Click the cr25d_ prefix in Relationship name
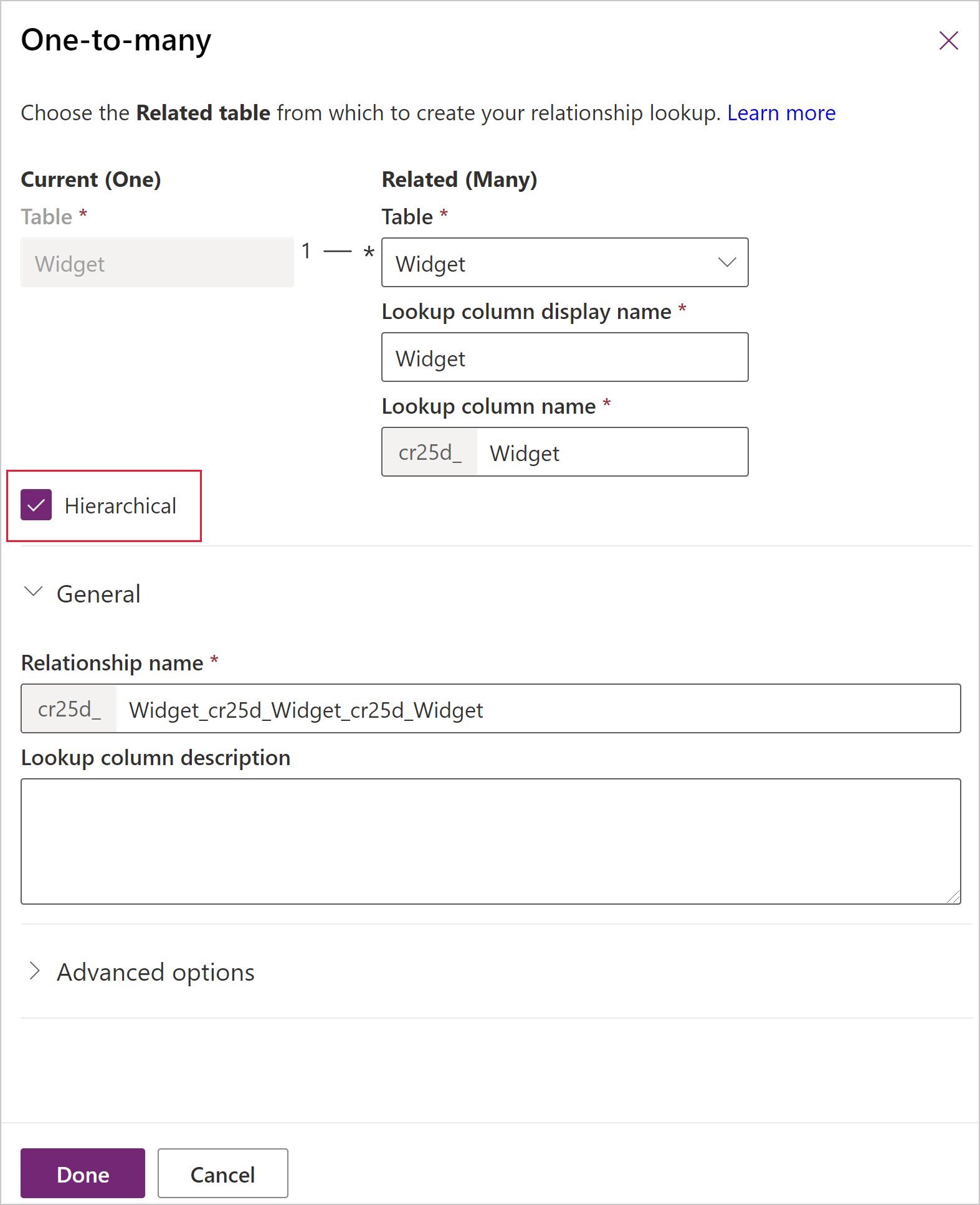This screenshot has width=980, height=1205. click(69, 708)
